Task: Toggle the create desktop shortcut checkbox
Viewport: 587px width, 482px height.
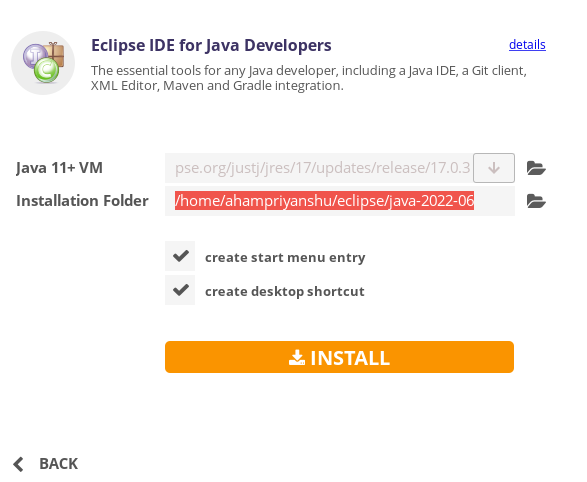Action: point(180,290)
